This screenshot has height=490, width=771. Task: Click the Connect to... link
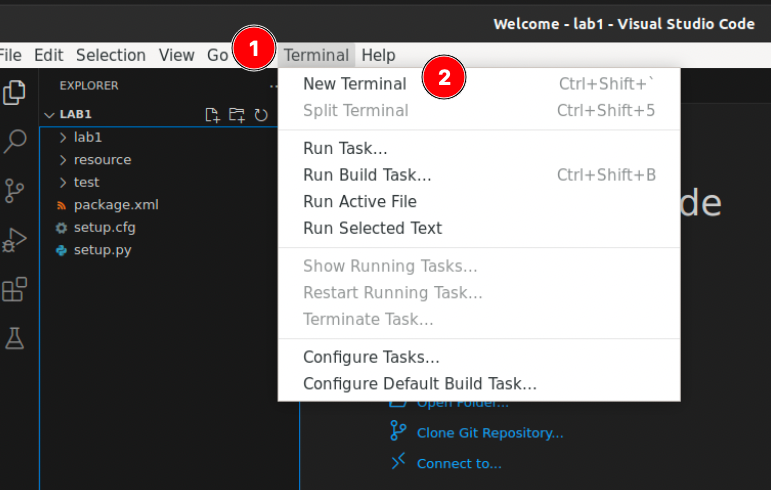point(459,463)
